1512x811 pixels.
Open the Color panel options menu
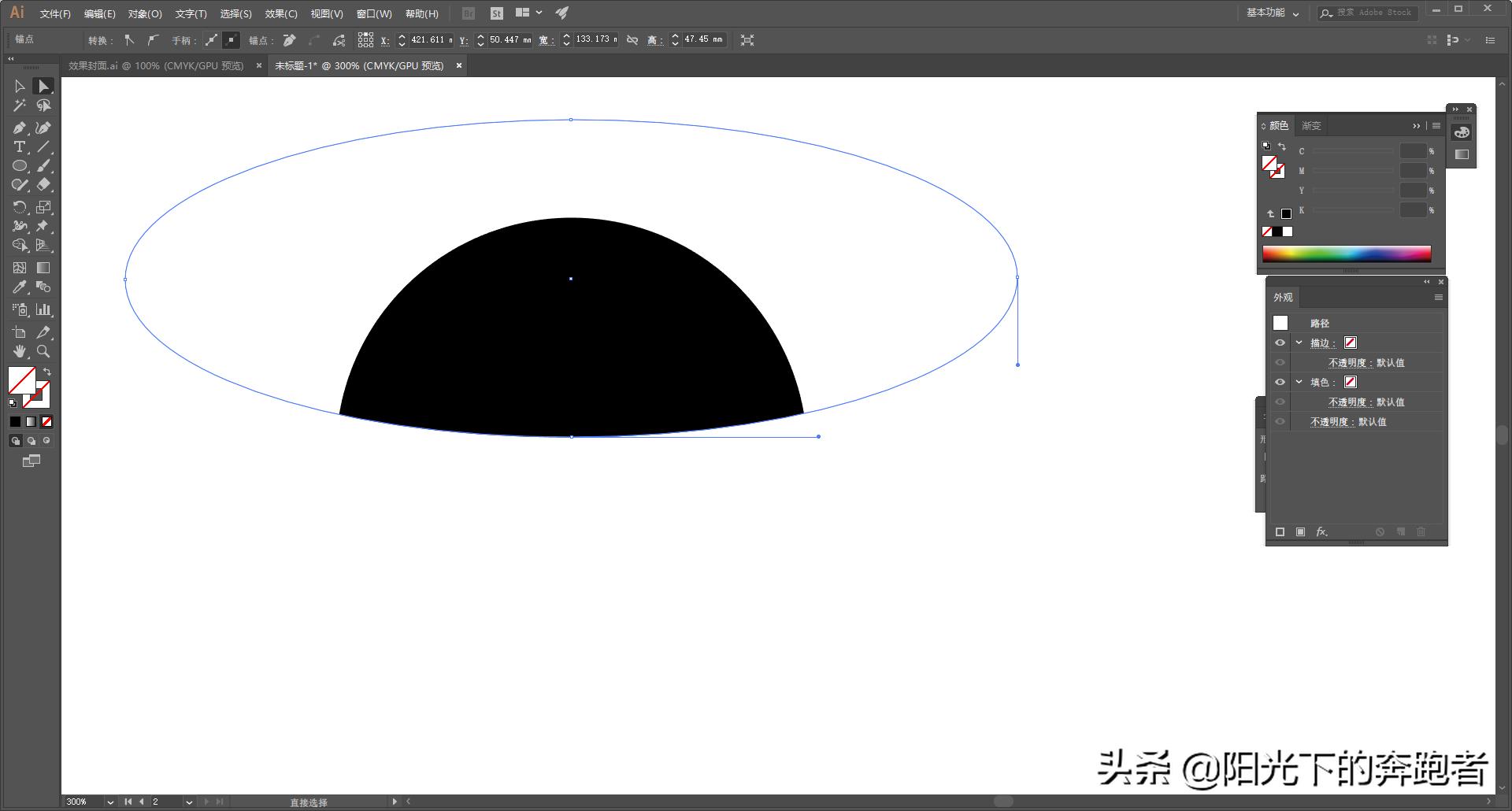click(1436, 126)
